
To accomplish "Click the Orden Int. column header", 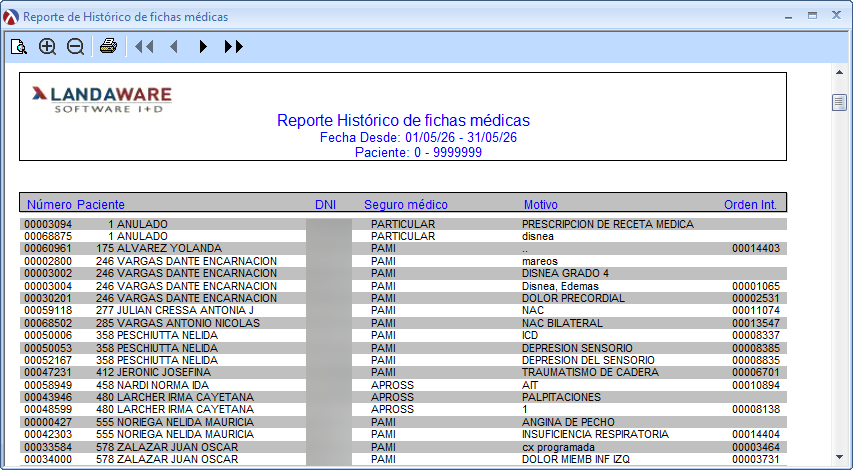I will coord(750,205).
